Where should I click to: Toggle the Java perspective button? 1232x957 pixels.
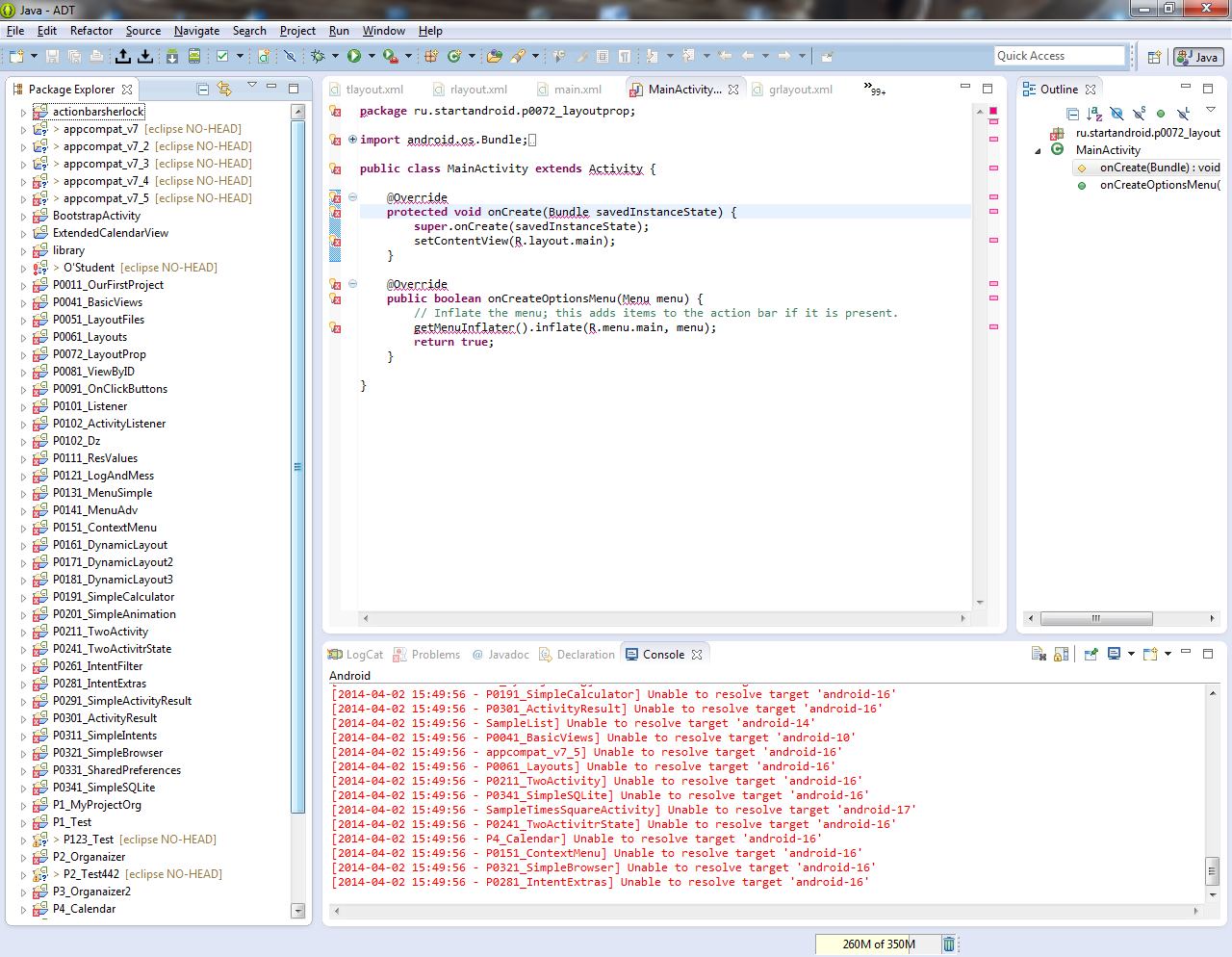[1198, 57]
